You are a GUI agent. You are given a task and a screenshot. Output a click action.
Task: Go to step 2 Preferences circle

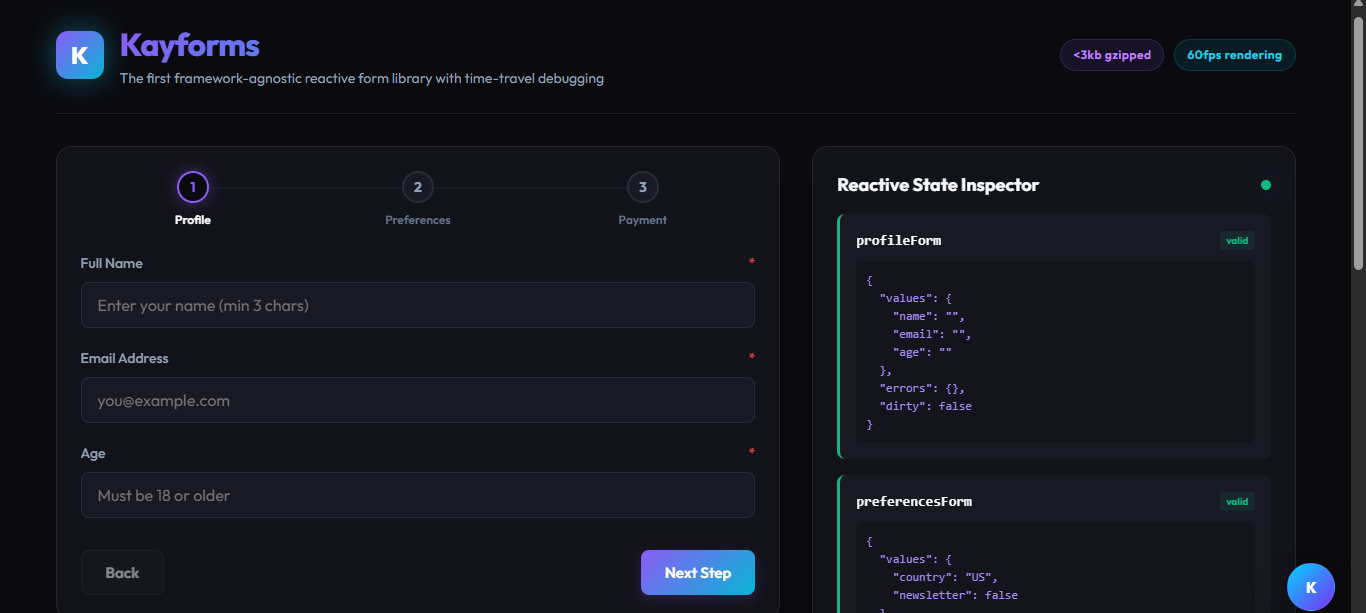(x=418, y=187)
